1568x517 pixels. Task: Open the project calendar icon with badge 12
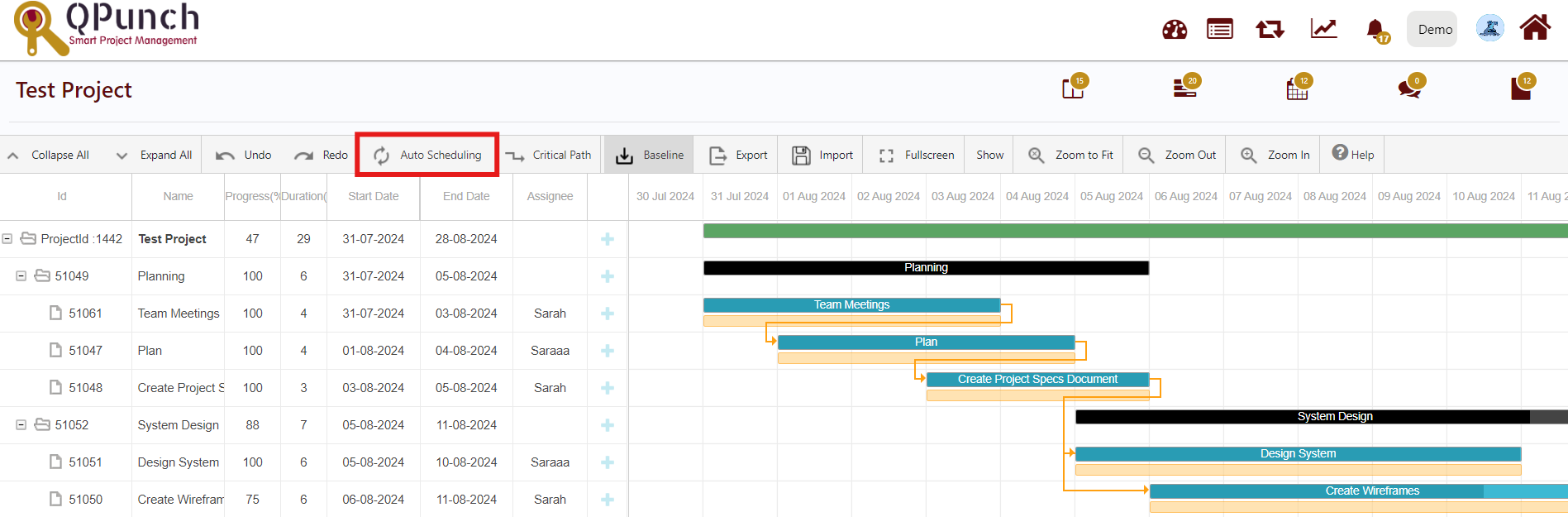1297,89
